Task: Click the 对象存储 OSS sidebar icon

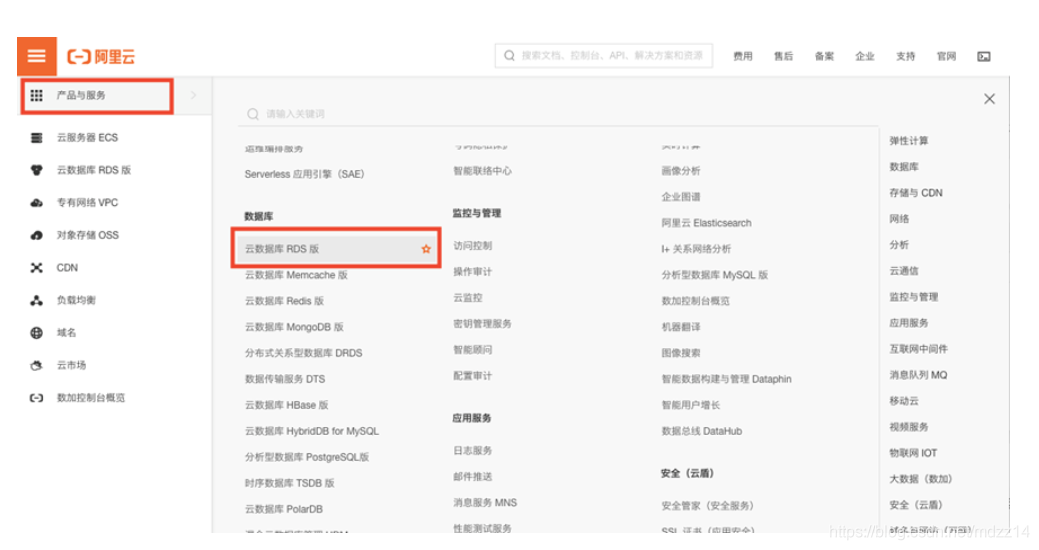Action: [36, 235]
